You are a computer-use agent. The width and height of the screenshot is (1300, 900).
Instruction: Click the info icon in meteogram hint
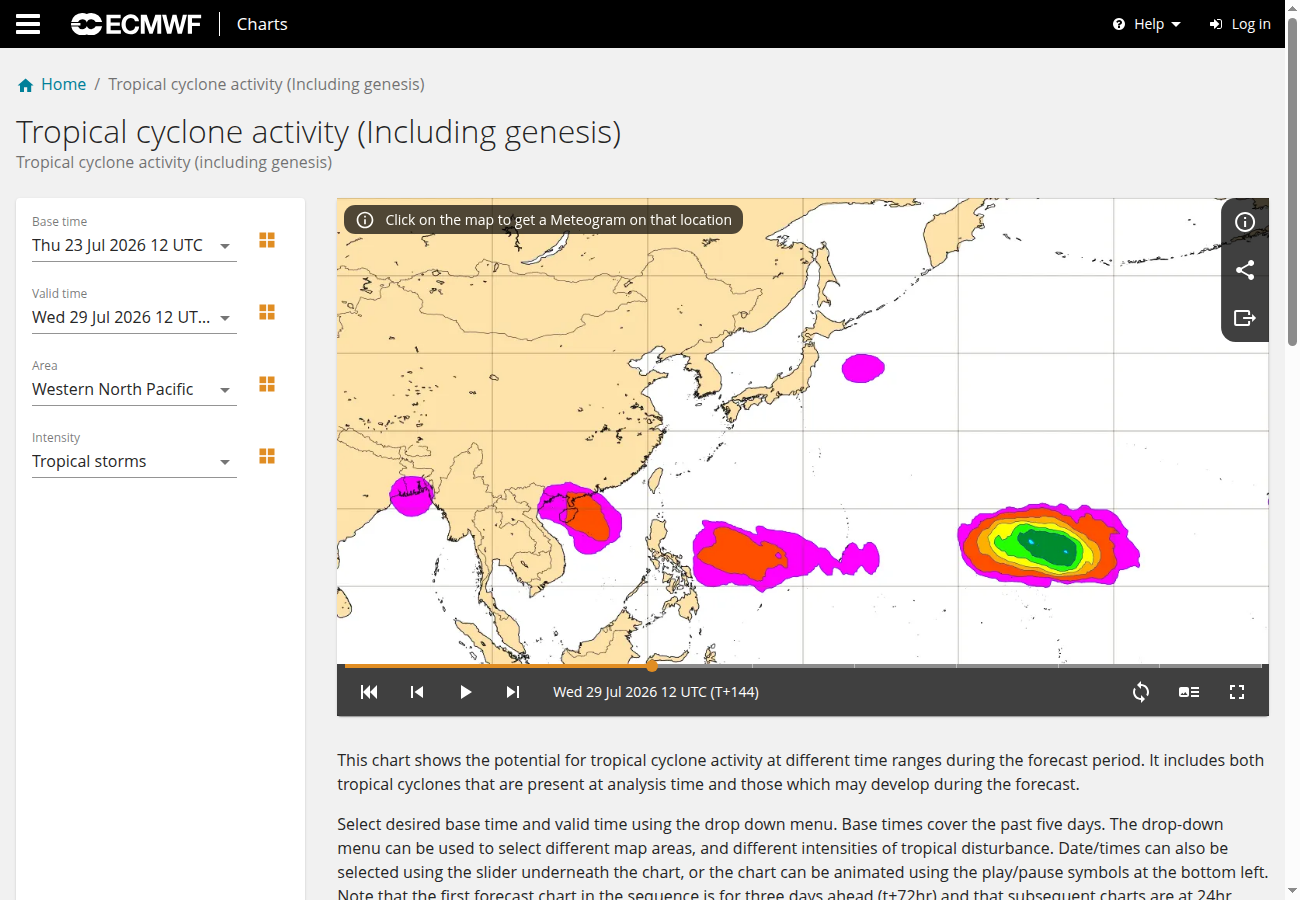coord(365,220)
